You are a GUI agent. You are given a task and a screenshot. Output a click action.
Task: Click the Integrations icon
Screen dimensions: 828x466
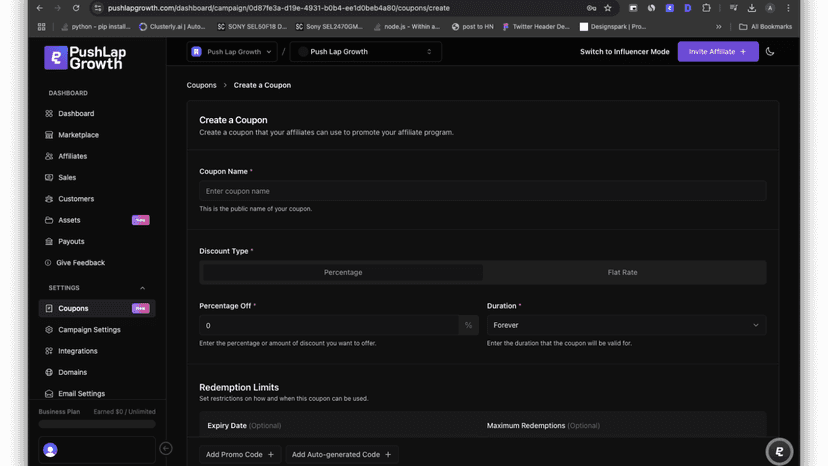49,351
